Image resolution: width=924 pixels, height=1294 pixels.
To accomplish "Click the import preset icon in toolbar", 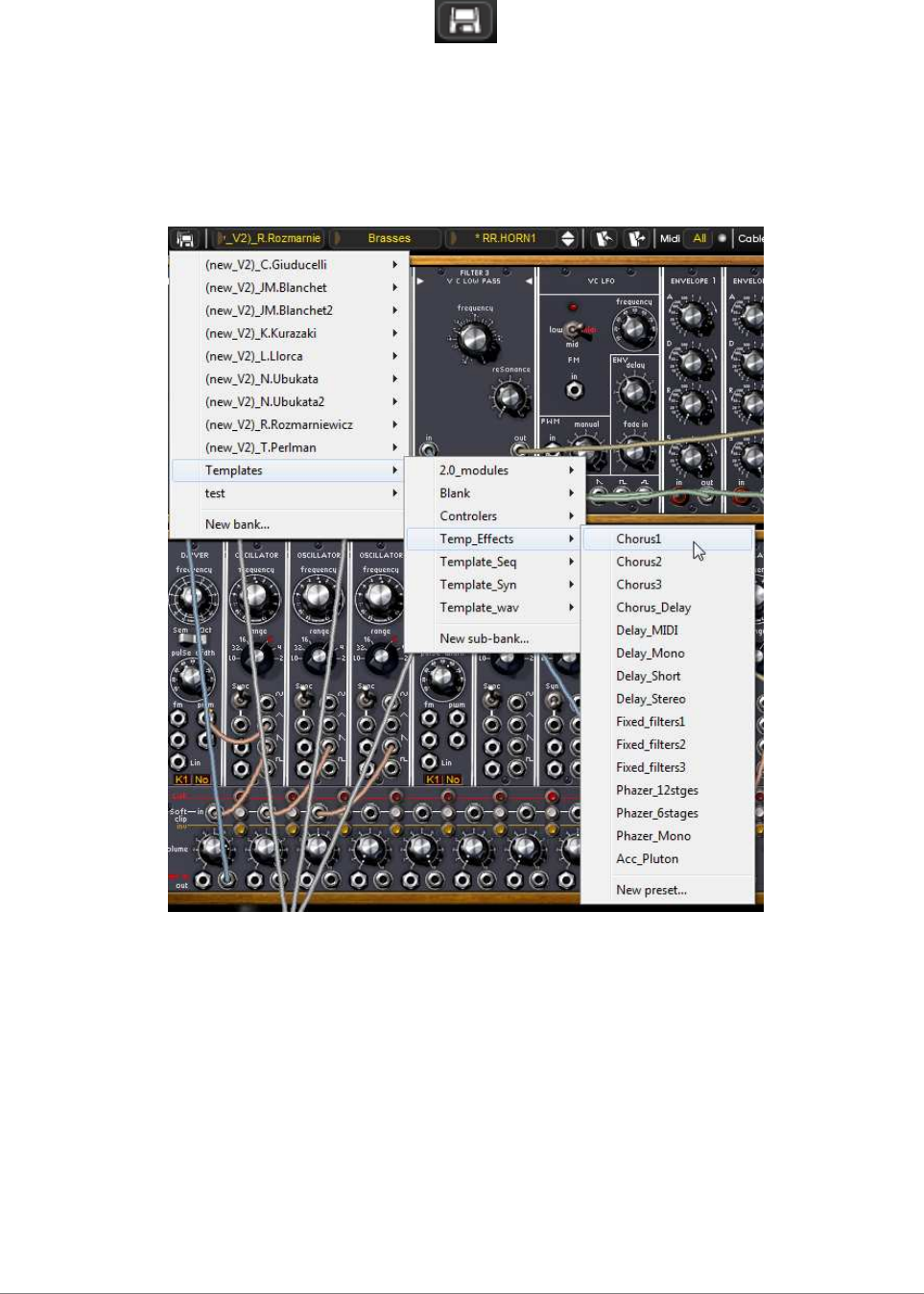I will pyautogui.click(x=603, y=238).
